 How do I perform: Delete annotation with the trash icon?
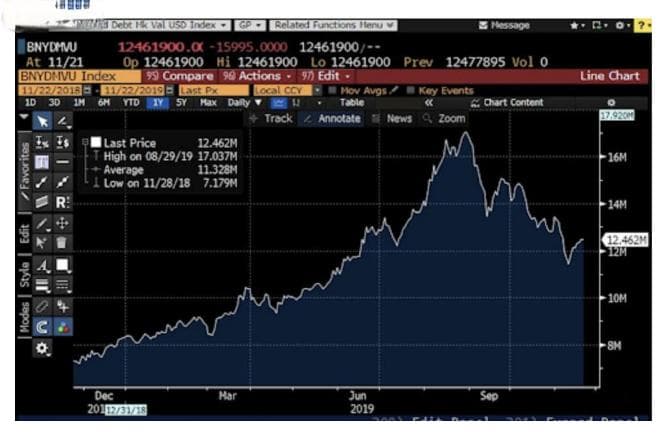[62, 243]
